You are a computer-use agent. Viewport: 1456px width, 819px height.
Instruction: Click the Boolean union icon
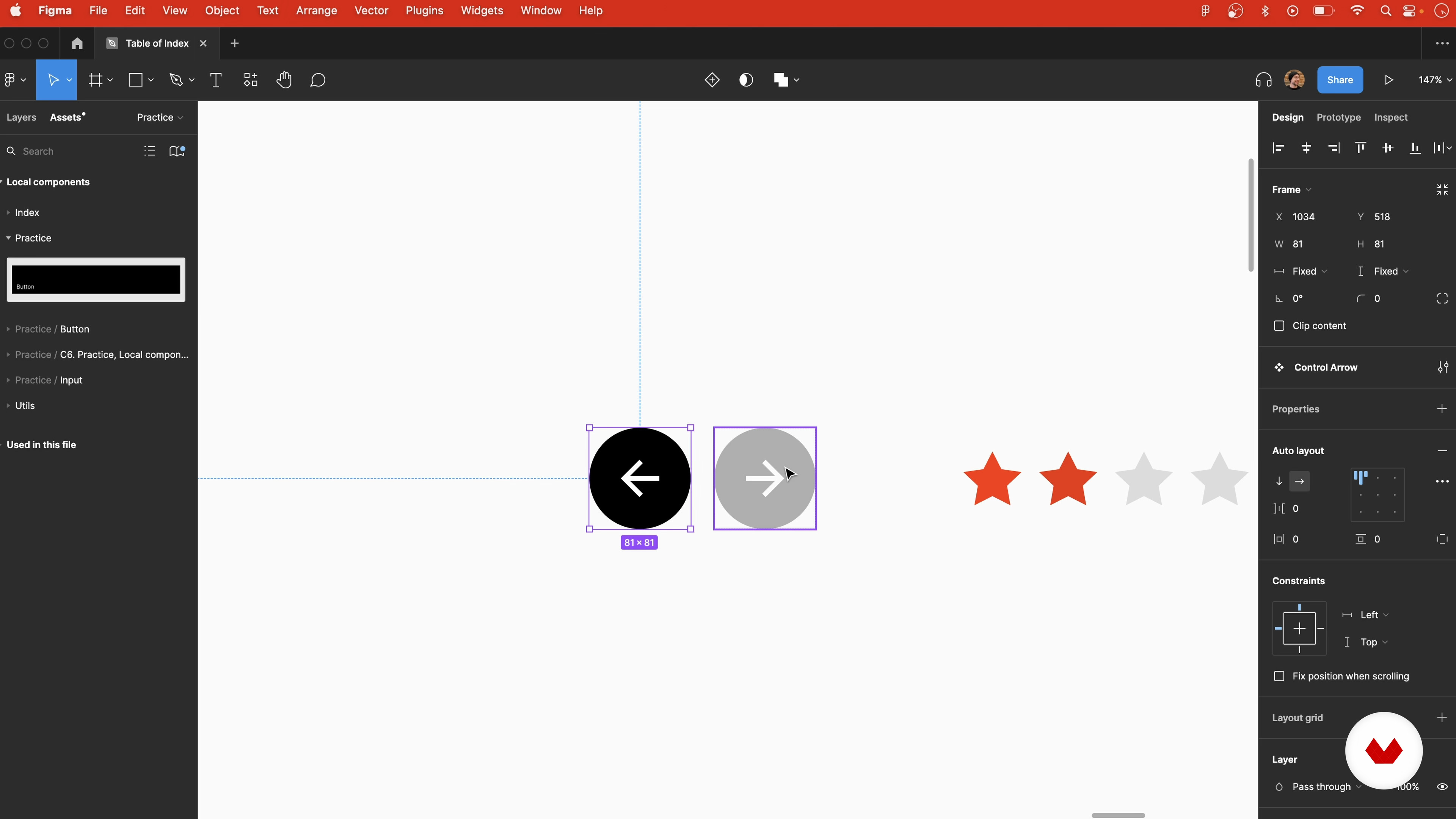click(x=781, y=80)
